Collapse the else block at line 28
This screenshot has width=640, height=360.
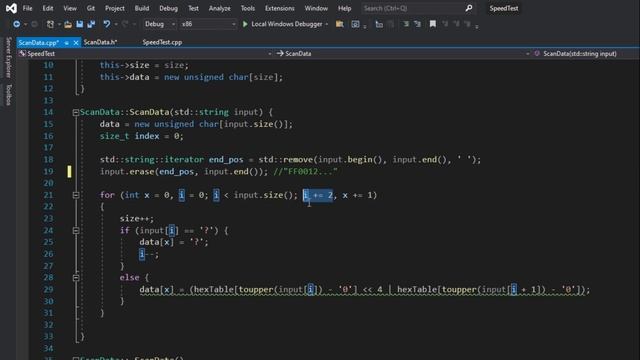76,278
